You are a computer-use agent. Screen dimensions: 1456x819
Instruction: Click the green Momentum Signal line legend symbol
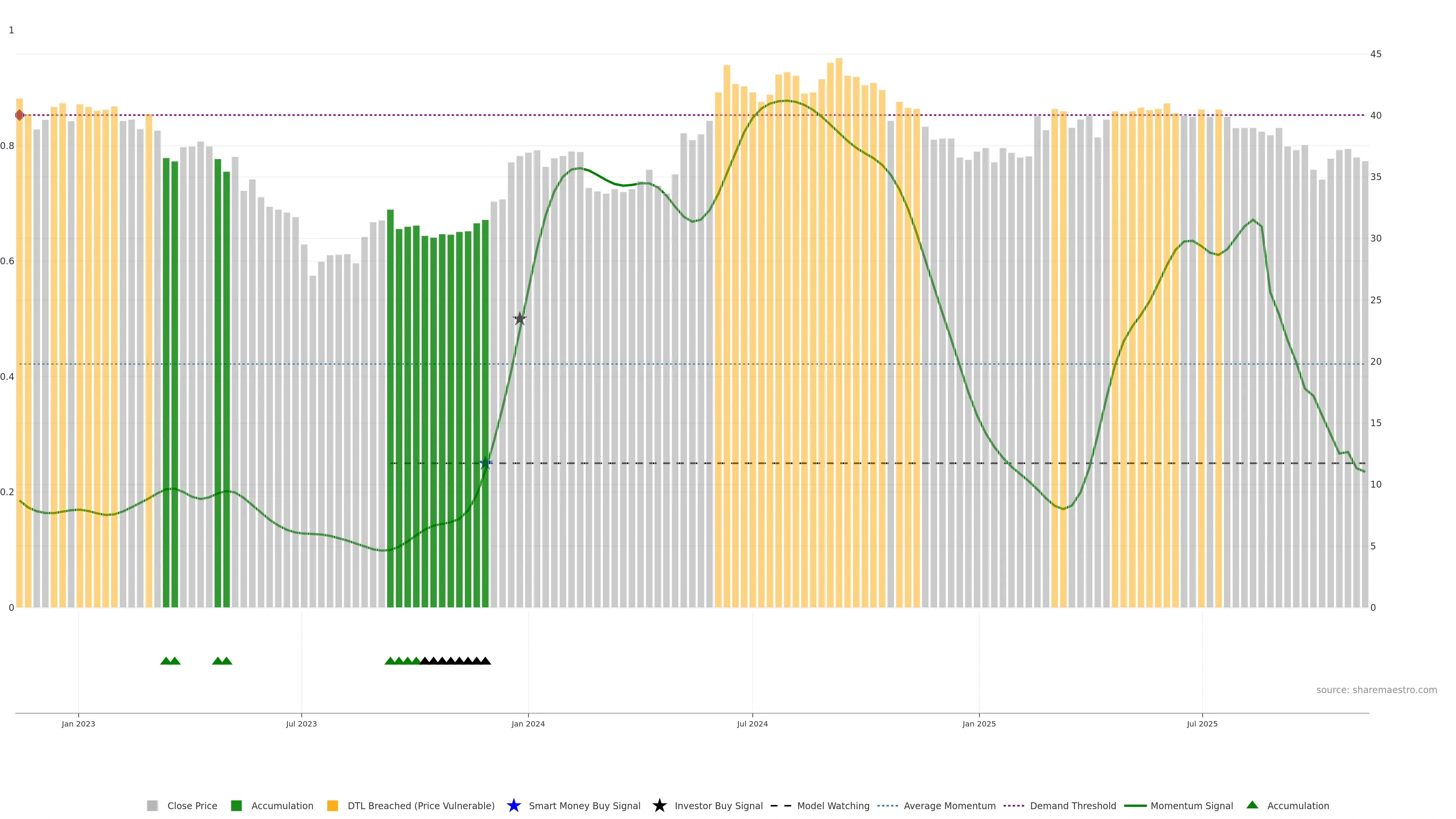pos(1135,805)
